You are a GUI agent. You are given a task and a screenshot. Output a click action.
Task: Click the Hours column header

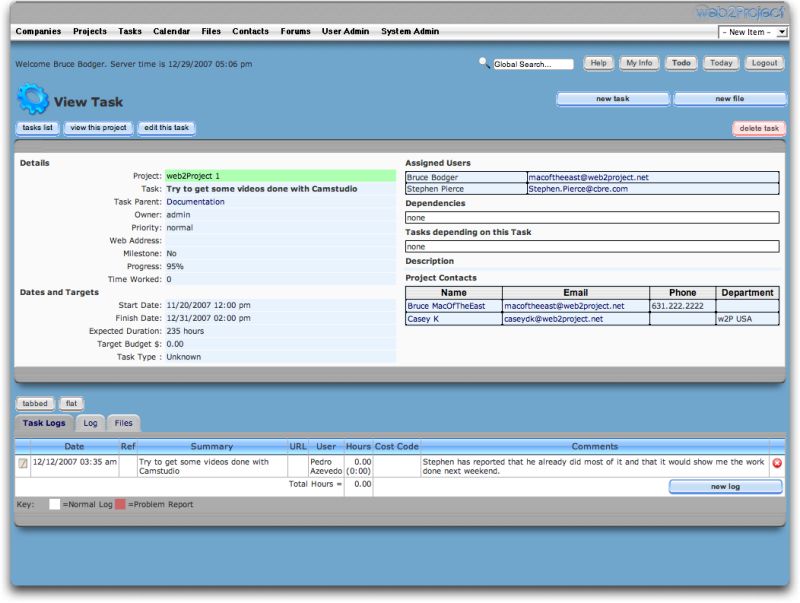[358, 446]
